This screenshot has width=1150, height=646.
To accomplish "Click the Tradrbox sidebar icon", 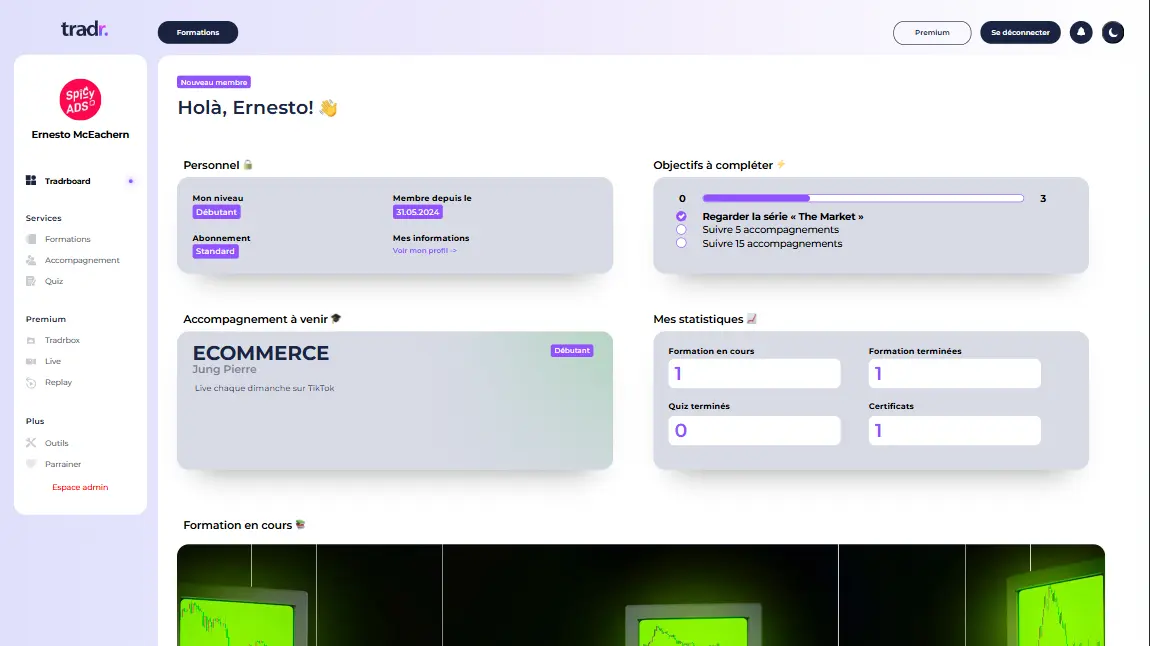I will [31, 340].
